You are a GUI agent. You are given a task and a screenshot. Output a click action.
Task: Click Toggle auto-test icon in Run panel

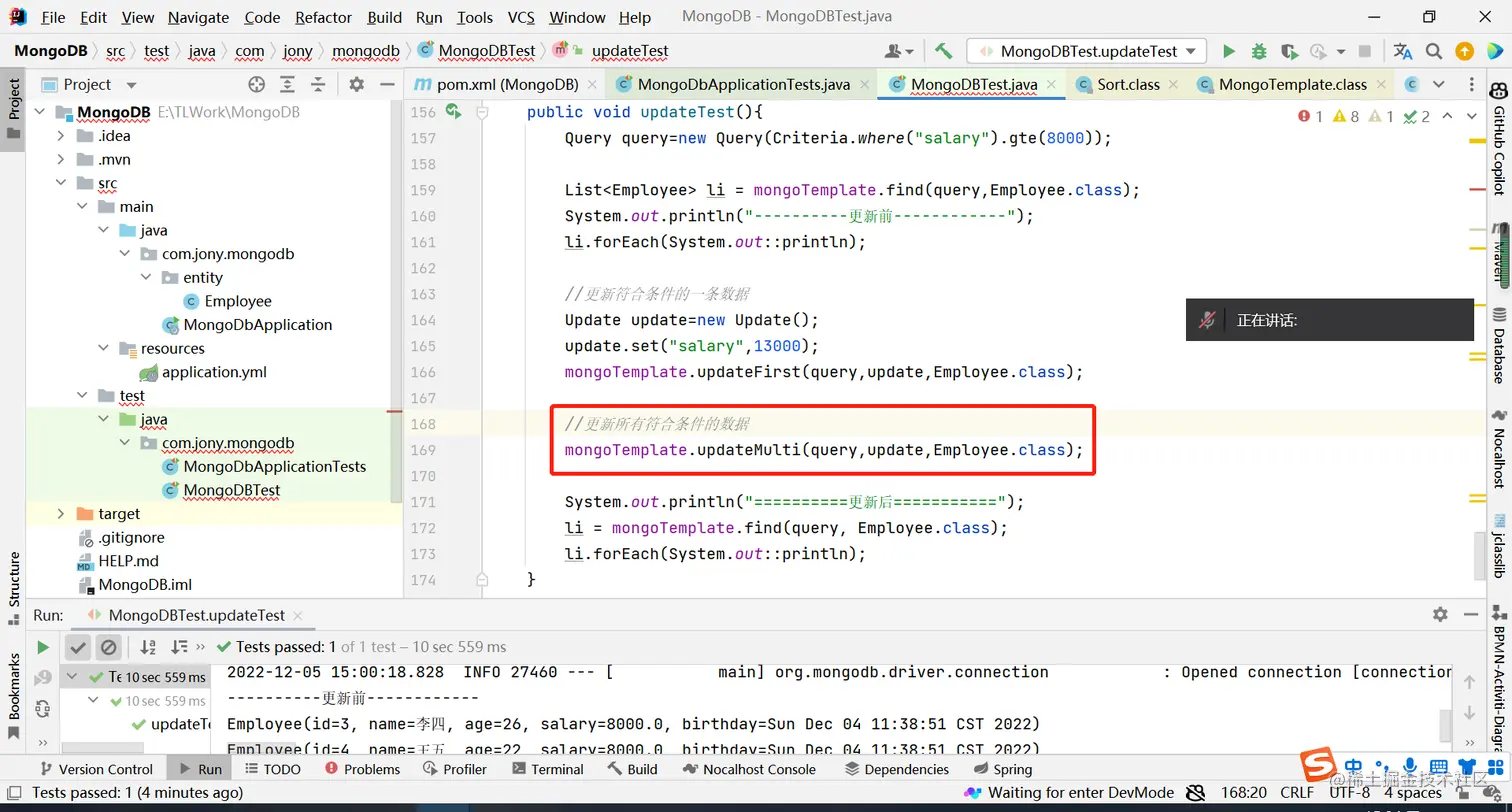(x=43, y=709)
